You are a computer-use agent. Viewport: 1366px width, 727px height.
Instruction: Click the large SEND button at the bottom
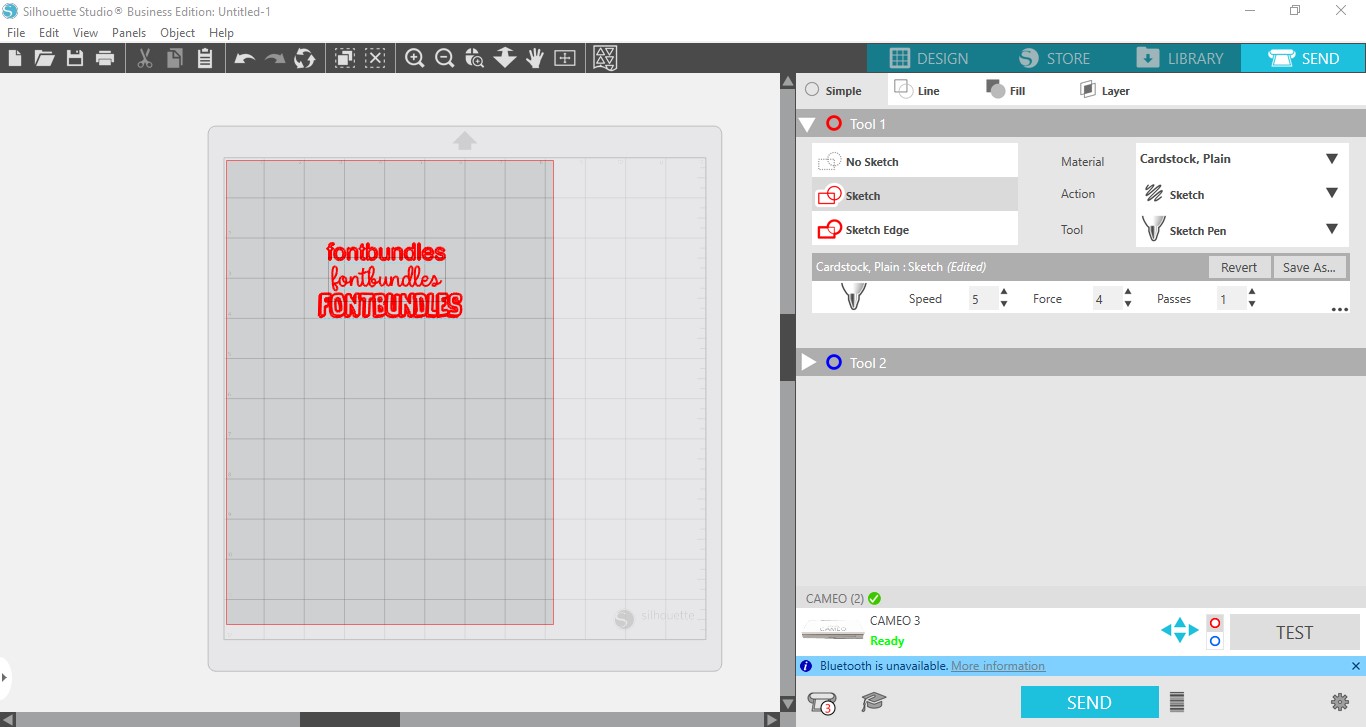pyautogui.click(x=1089, y=702)
